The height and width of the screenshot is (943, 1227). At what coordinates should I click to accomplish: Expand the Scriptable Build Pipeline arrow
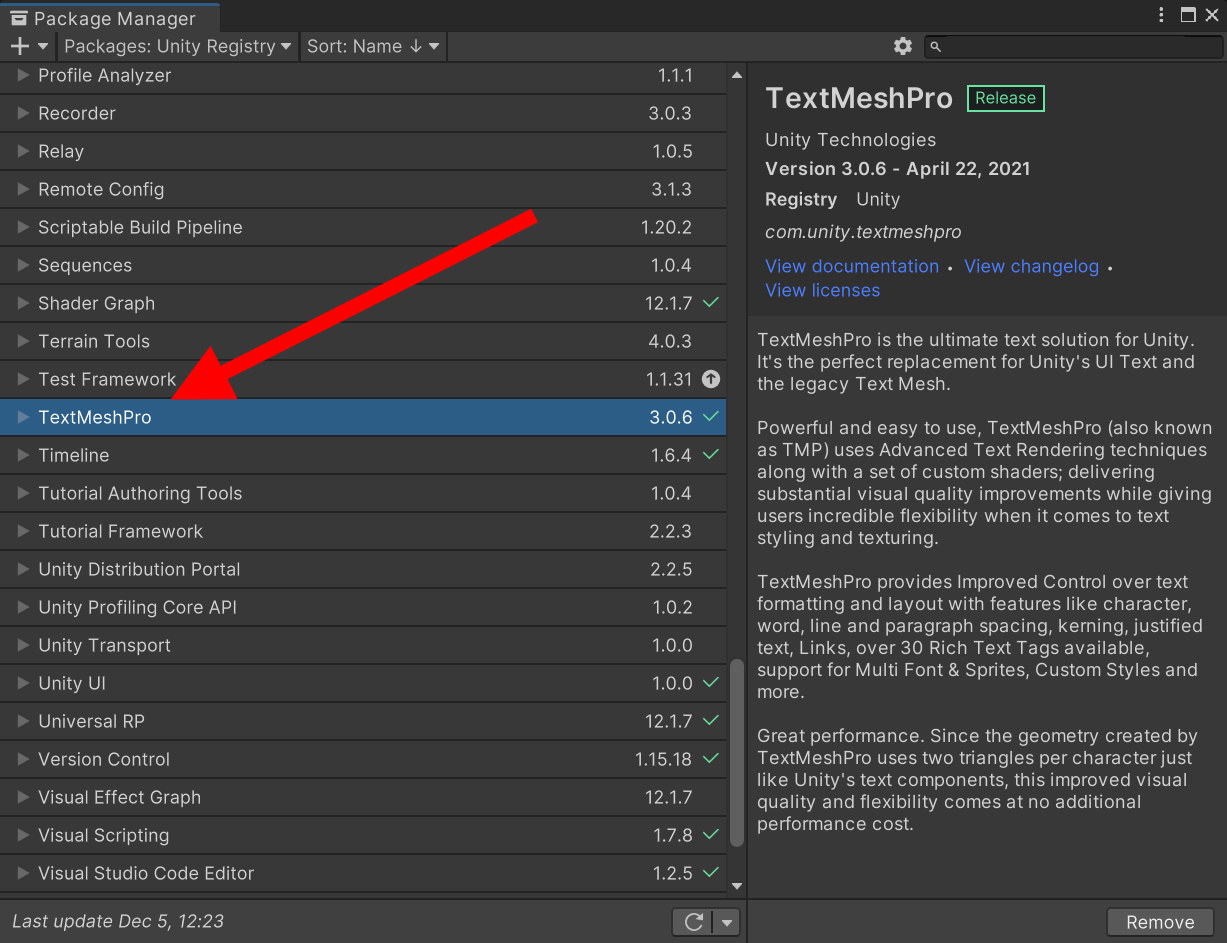tap(23, 227)
